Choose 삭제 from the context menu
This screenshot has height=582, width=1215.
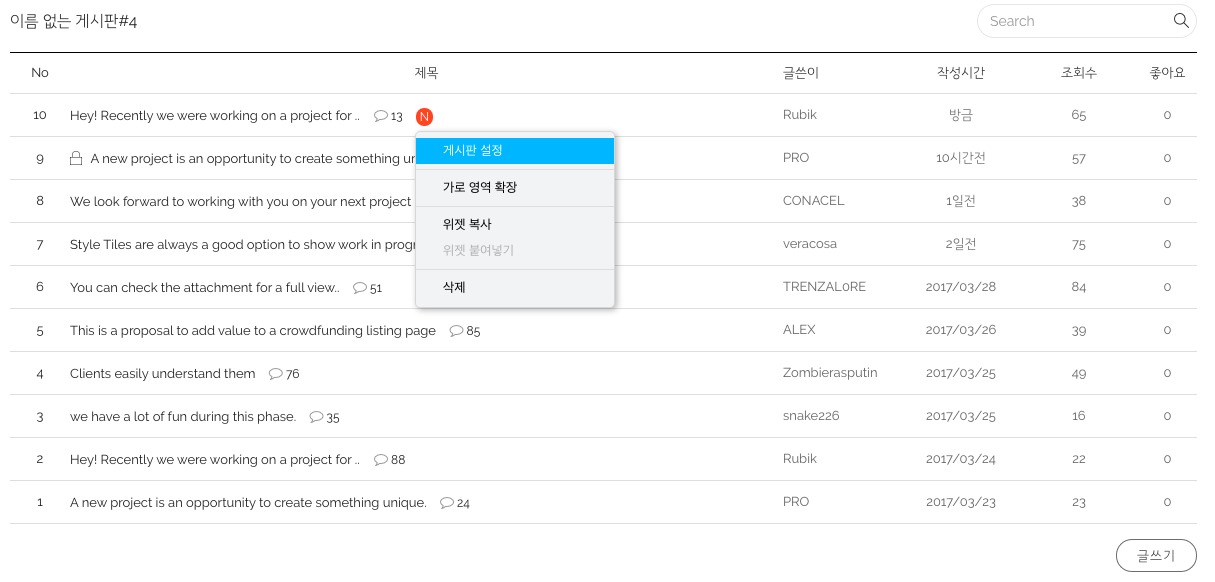(x=515, y=287)
